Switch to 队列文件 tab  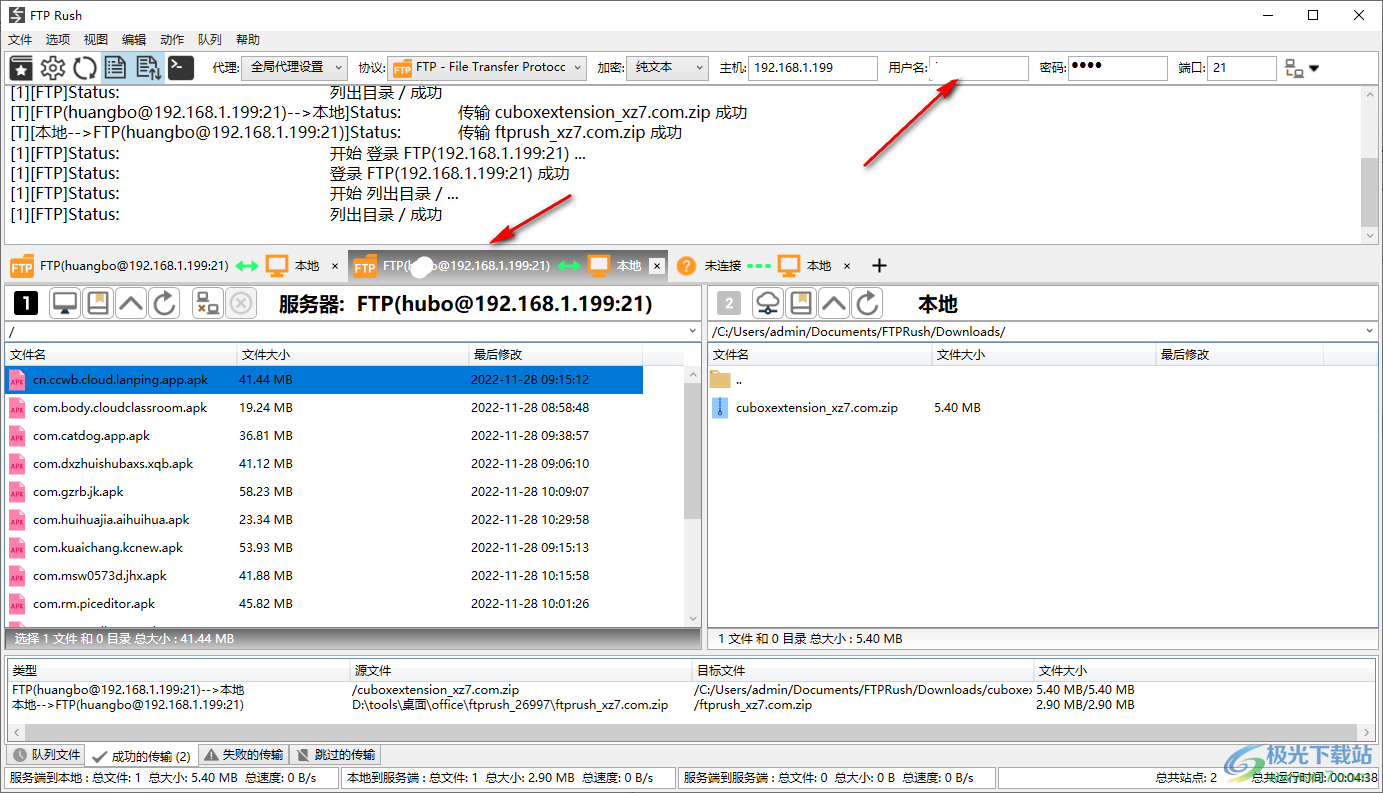coord(46,755)
